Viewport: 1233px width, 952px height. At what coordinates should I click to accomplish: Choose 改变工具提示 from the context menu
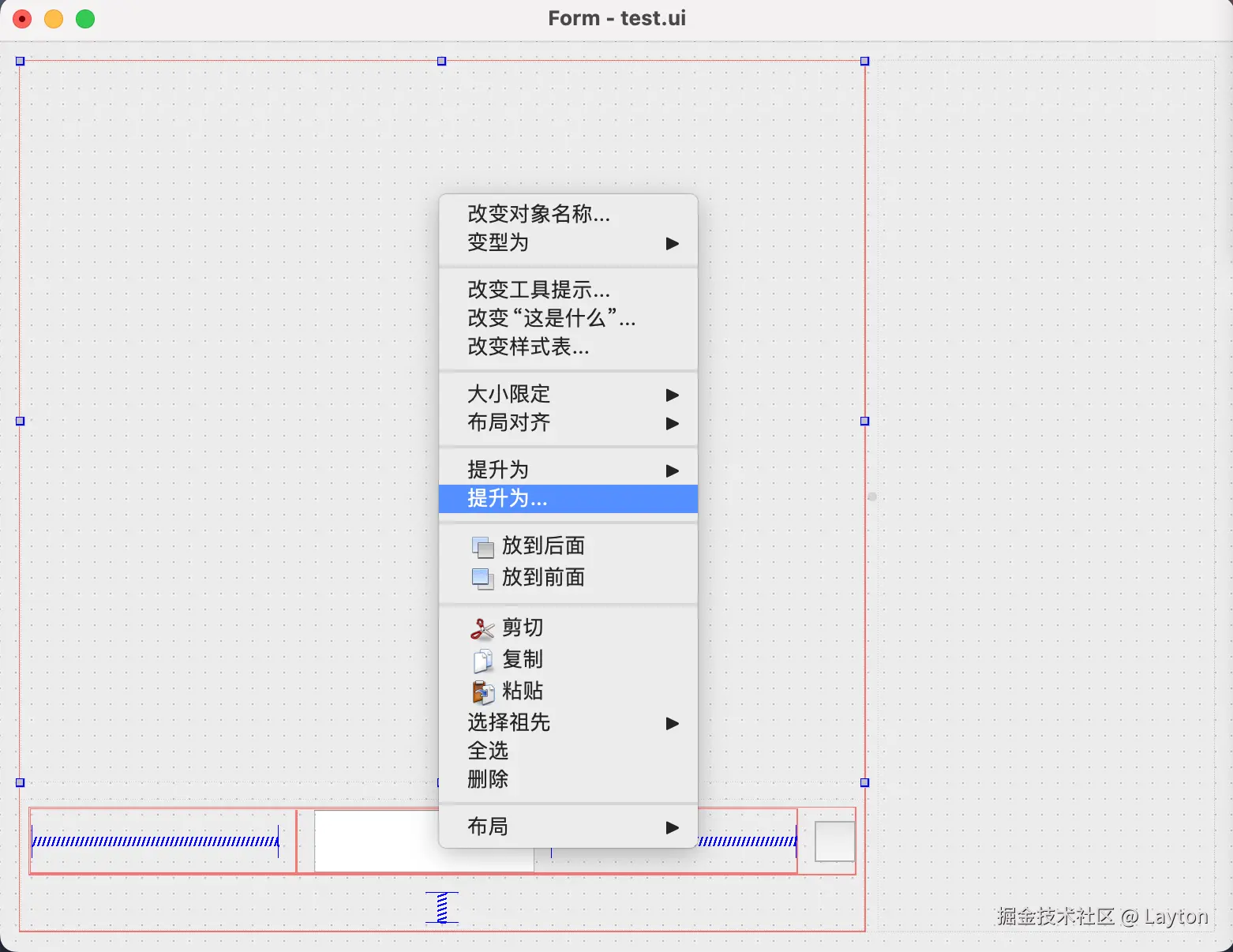coord(538,290)
